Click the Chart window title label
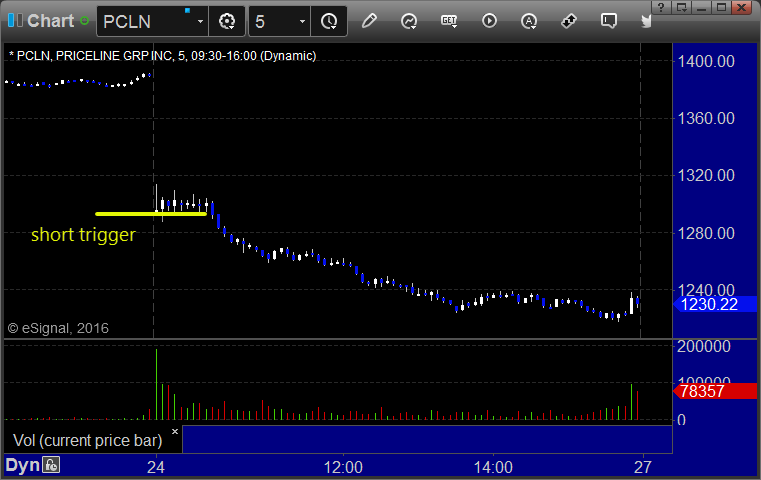This screenshot has width=761, height=480. pos(50,21)
